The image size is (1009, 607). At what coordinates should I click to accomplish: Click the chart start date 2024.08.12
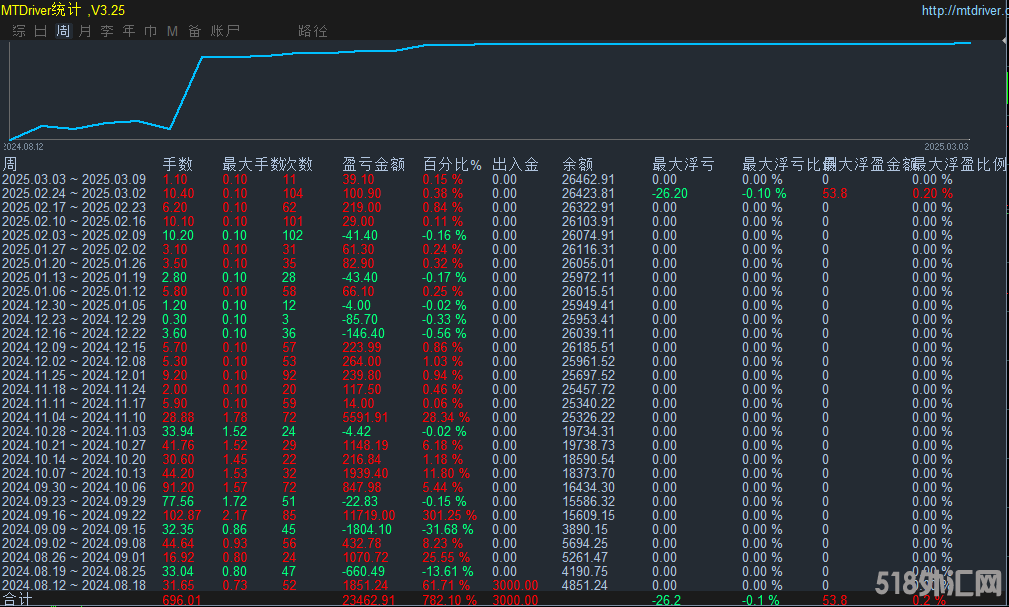[23, 147]
